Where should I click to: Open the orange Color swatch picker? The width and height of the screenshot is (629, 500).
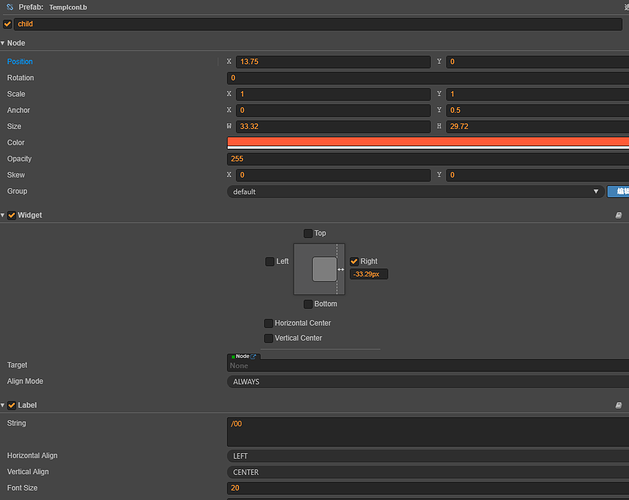click(x=428, y=143)
